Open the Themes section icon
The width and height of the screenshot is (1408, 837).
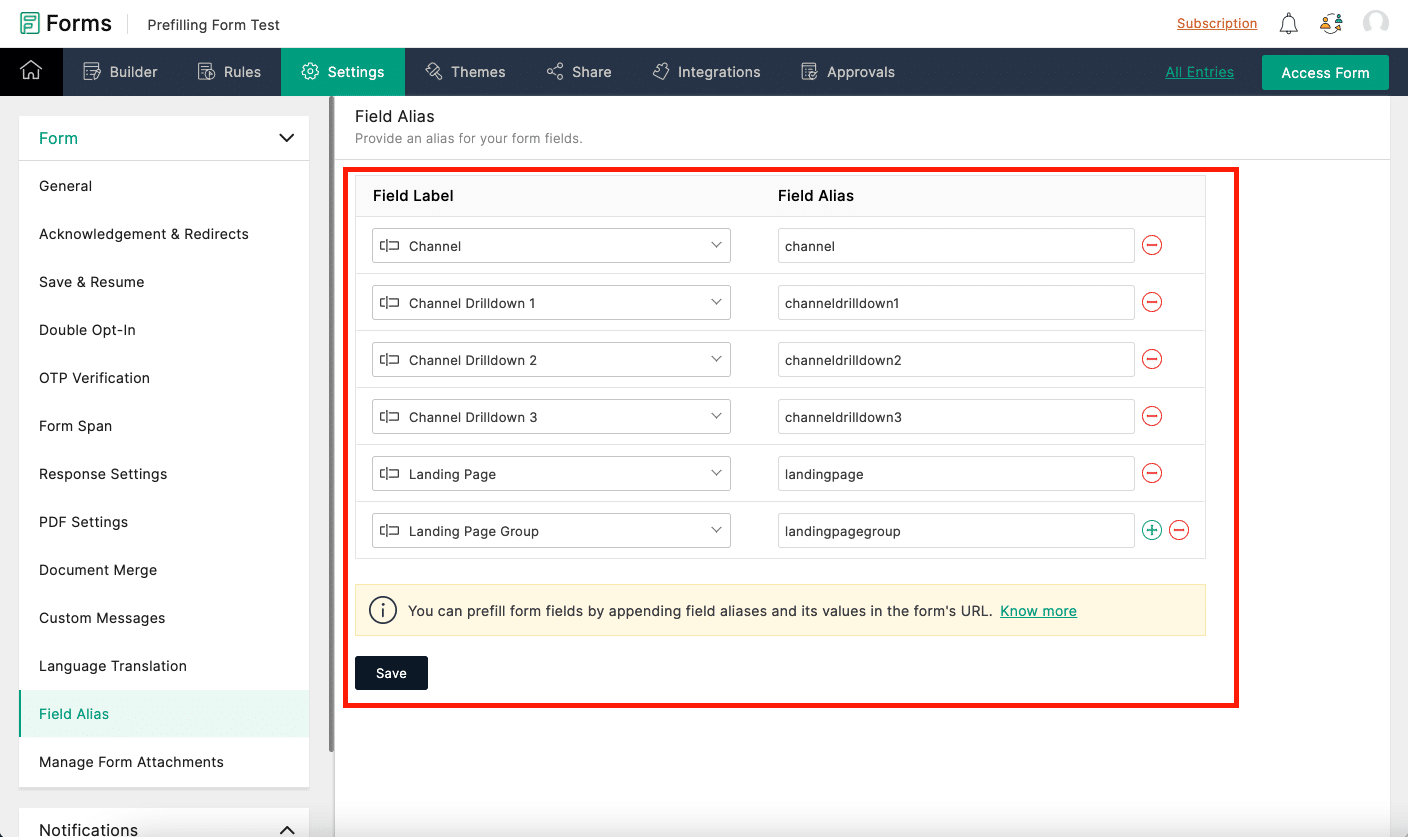[434, 71]
